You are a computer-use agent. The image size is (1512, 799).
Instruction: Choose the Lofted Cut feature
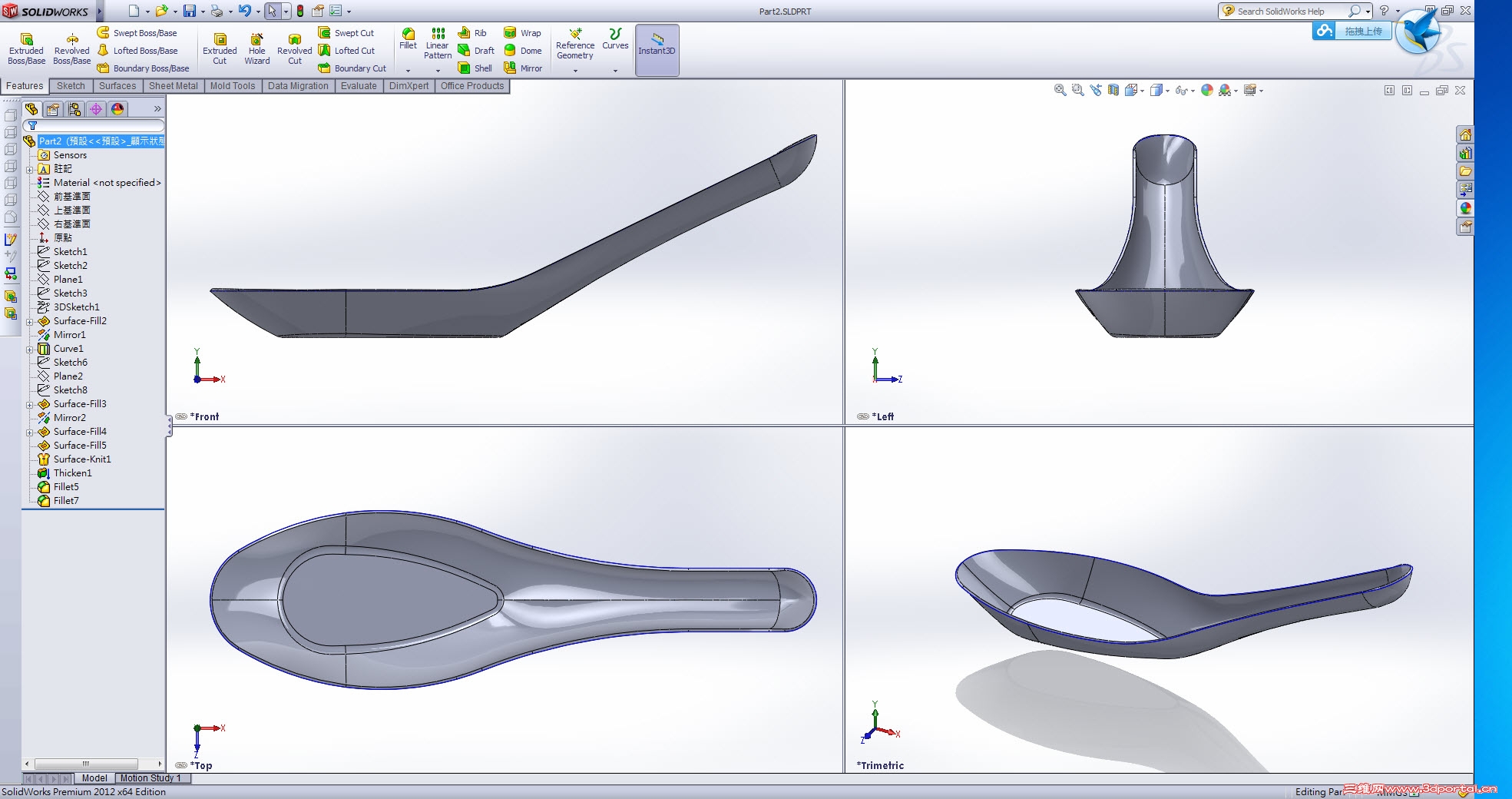pos(347,51)
